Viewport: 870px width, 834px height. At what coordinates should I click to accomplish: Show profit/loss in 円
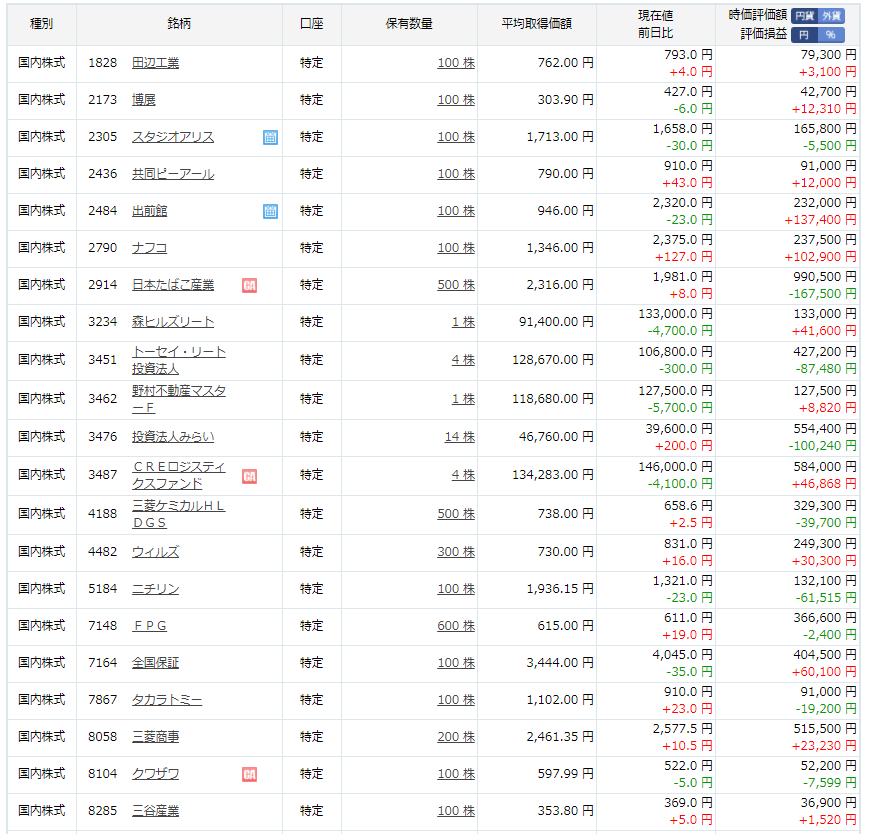(804, 34)
